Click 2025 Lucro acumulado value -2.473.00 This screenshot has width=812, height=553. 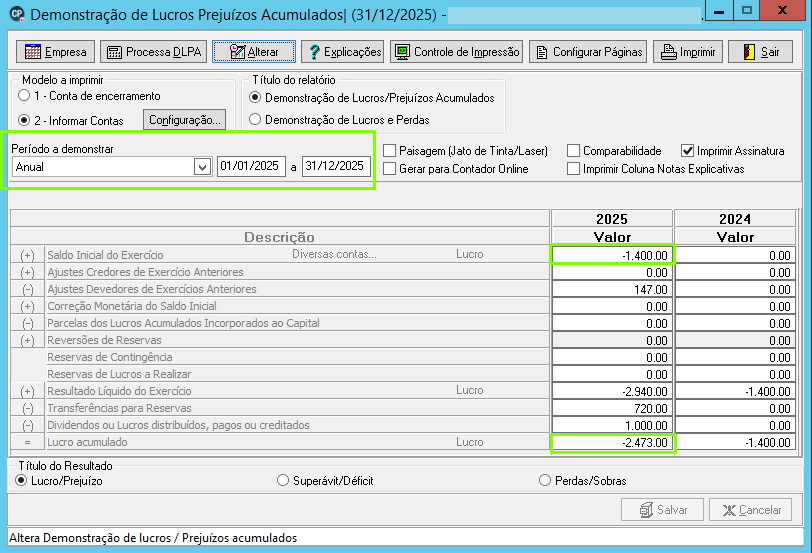click(x=612, y=443)
